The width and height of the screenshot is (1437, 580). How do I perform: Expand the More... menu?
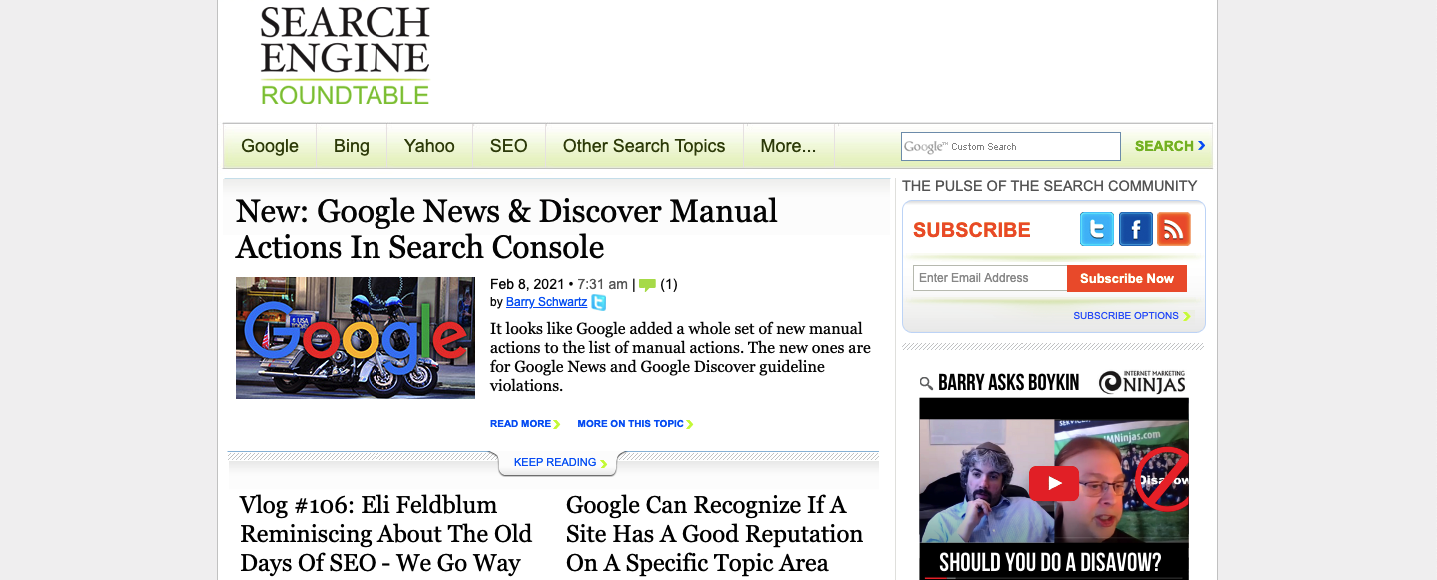788,146
